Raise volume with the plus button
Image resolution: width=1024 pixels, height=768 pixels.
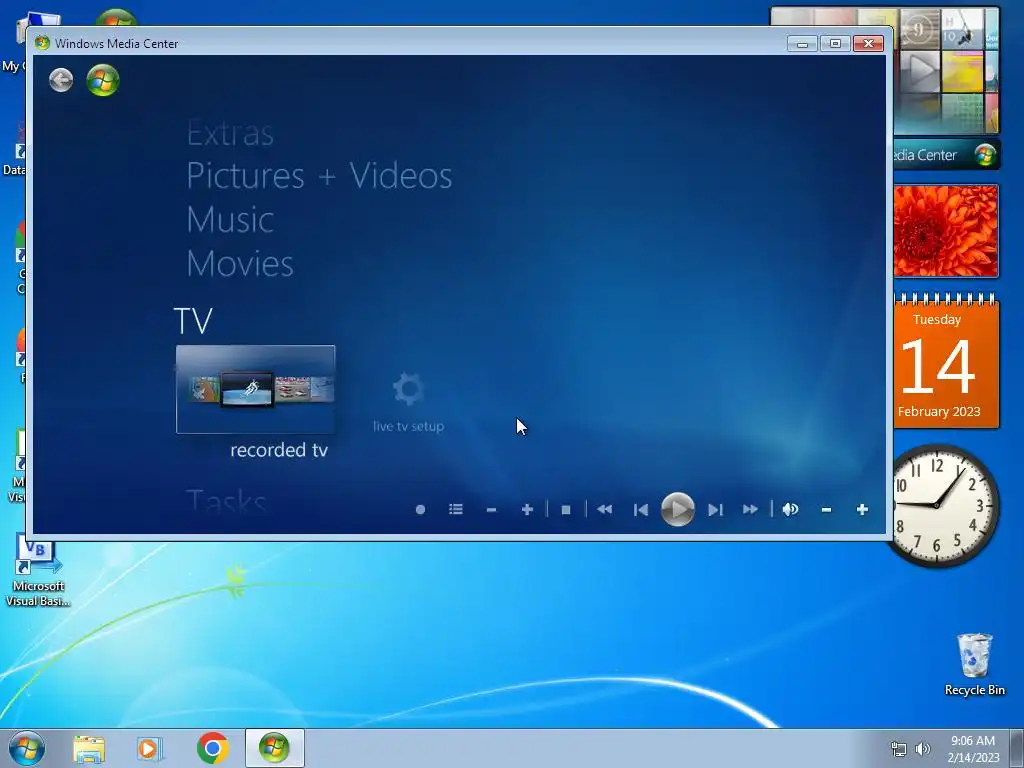click(862, 509)
